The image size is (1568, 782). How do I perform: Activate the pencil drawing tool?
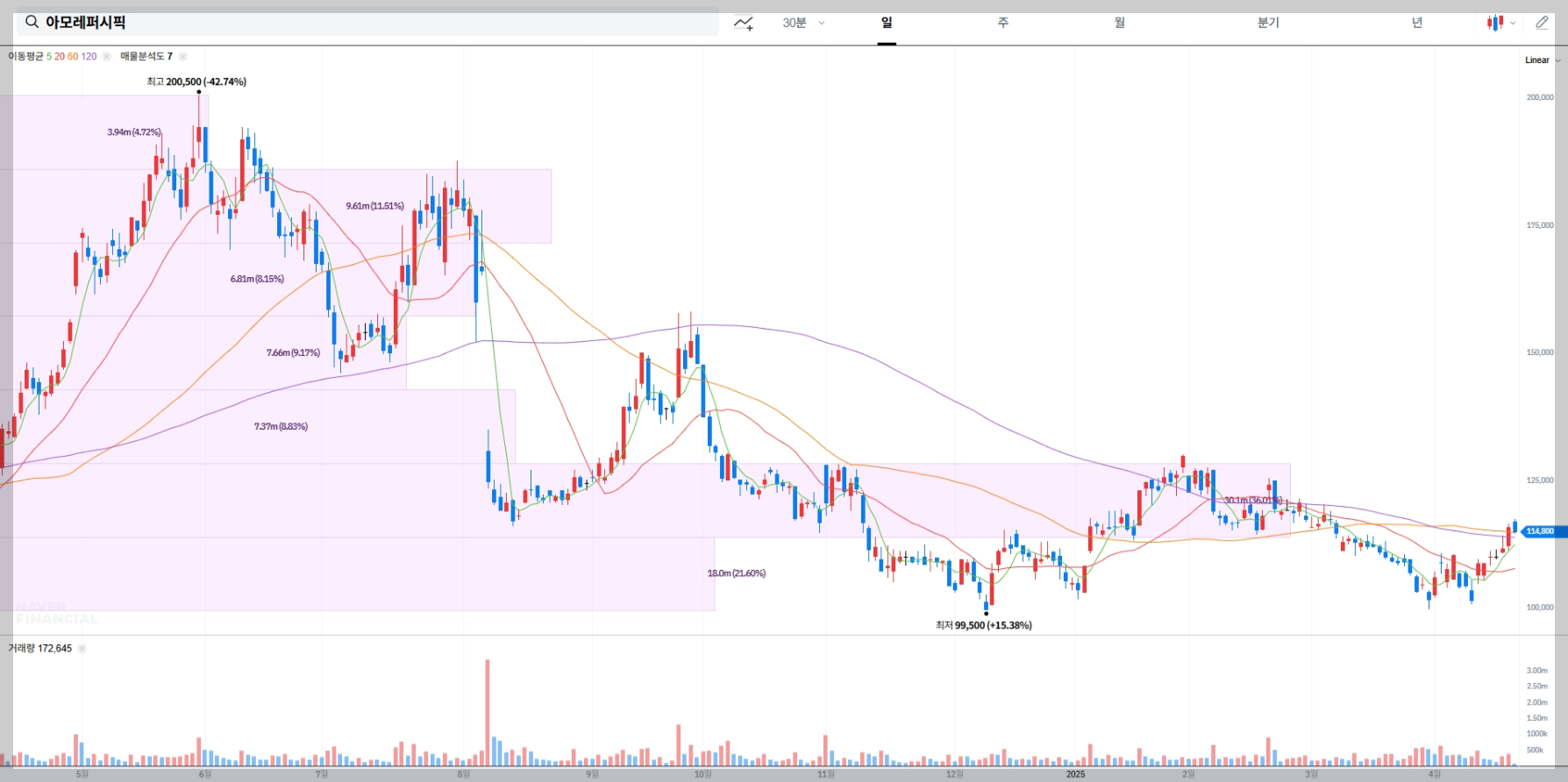[x=1542, y=23]
